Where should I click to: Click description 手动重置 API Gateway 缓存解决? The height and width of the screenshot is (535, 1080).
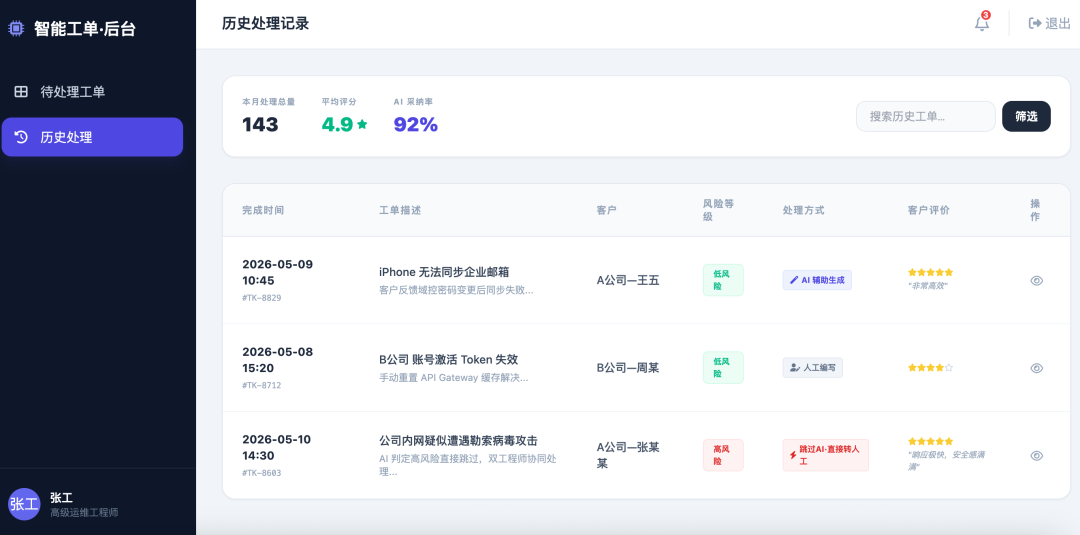point(453,377)
